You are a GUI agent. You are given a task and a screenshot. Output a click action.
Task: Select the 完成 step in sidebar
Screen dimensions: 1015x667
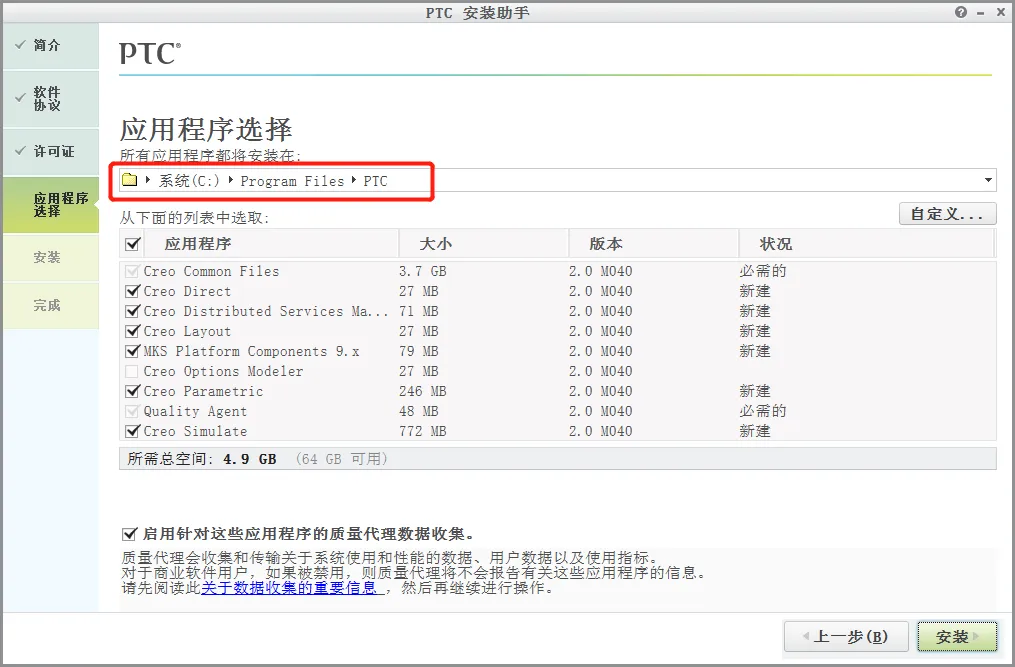pyautogui.click(x=51, y=305)
